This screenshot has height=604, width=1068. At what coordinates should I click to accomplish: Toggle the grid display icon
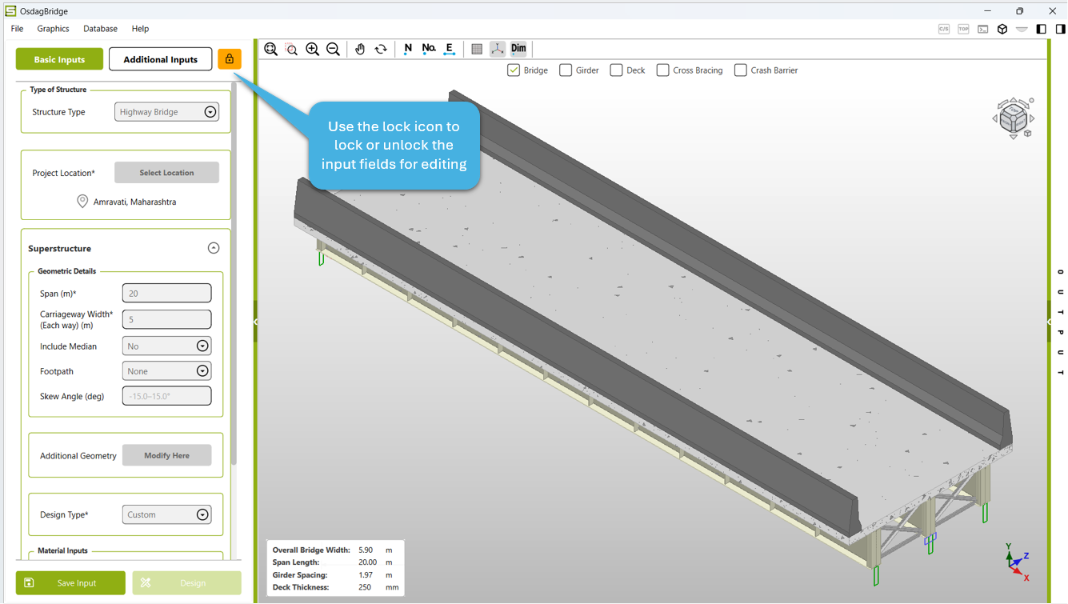point(477,49)
